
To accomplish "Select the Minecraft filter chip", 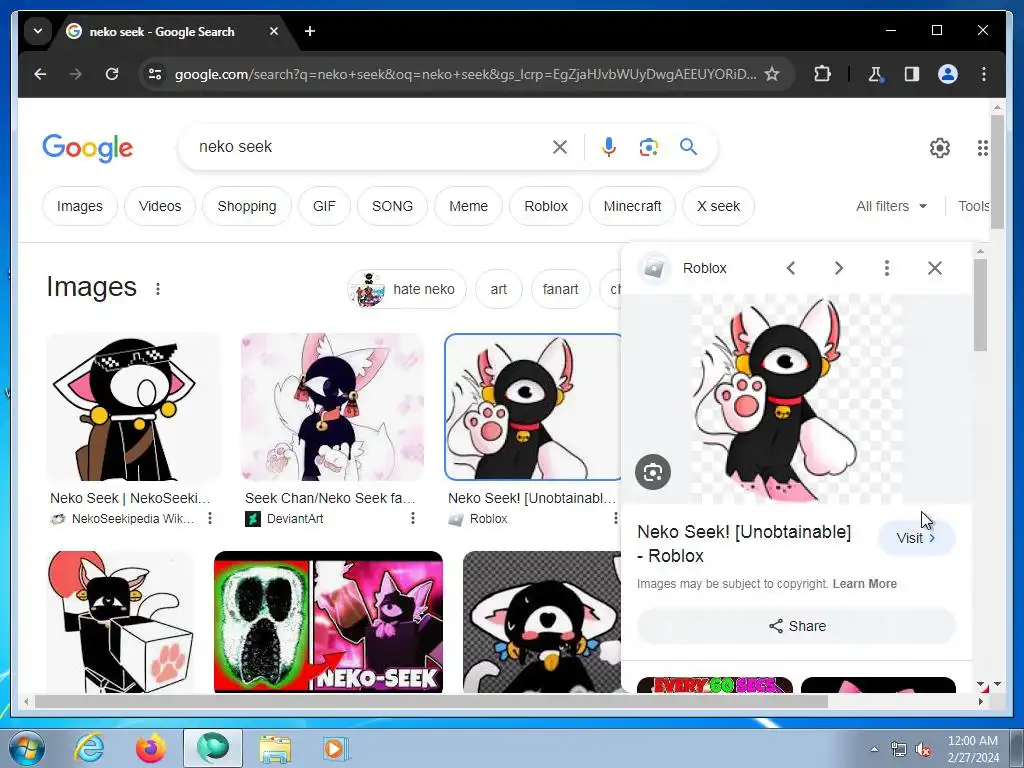I will coord(632,206).
